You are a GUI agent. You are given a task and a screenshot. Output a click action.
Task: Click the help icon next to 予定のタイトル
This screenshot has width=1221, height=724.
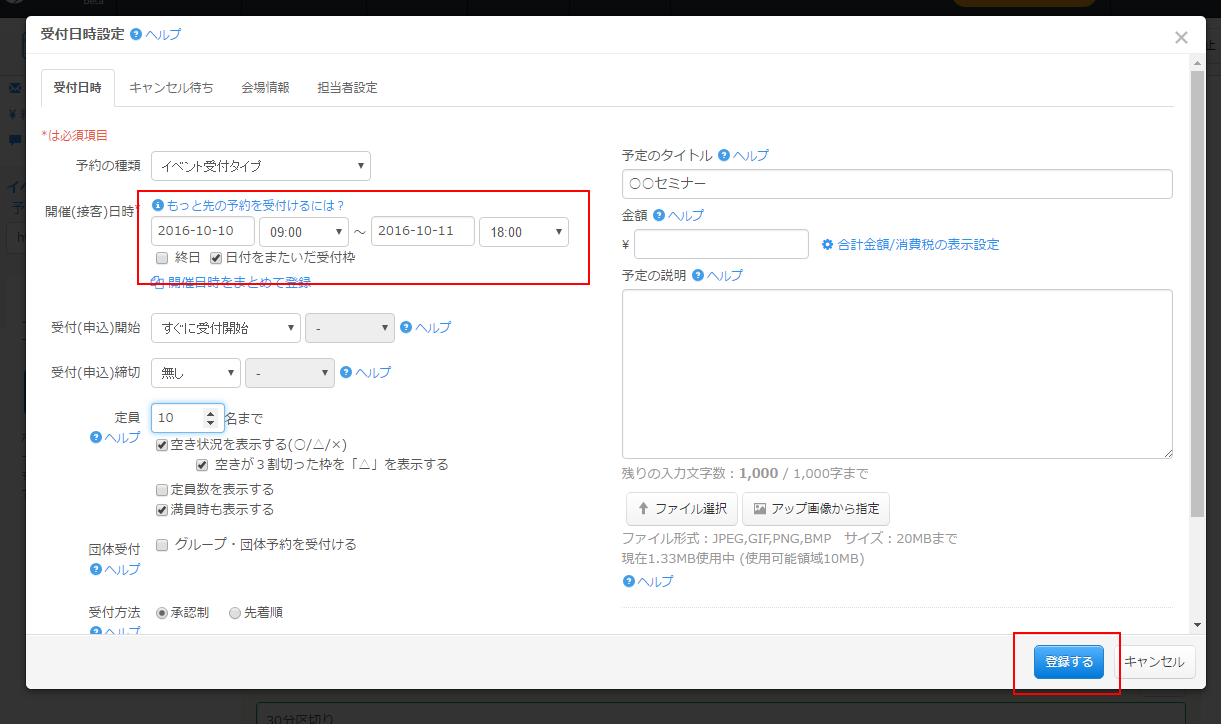coord(724,156)
